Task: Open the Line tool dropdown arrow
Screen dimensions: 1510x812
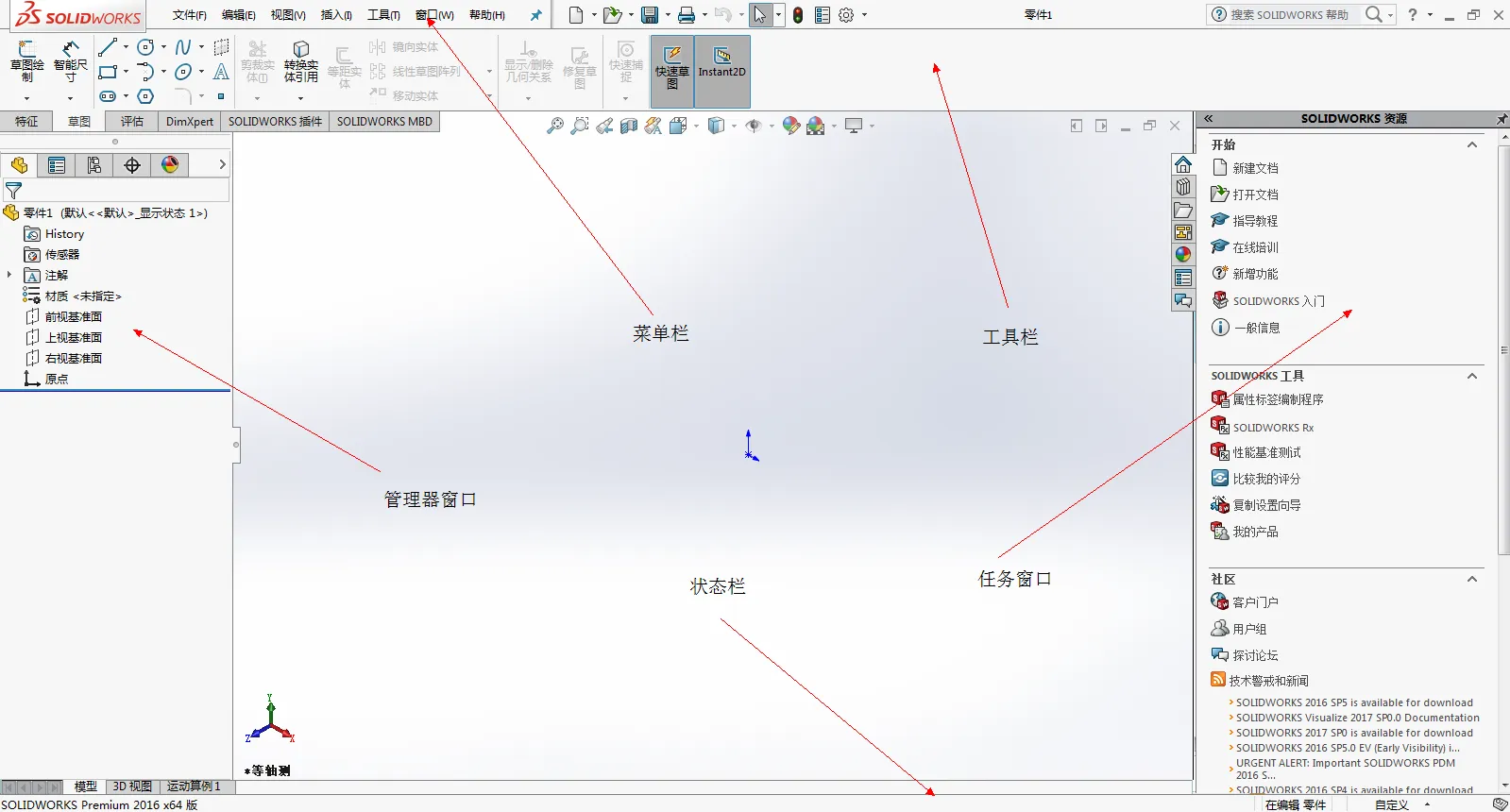Action: 126,47
